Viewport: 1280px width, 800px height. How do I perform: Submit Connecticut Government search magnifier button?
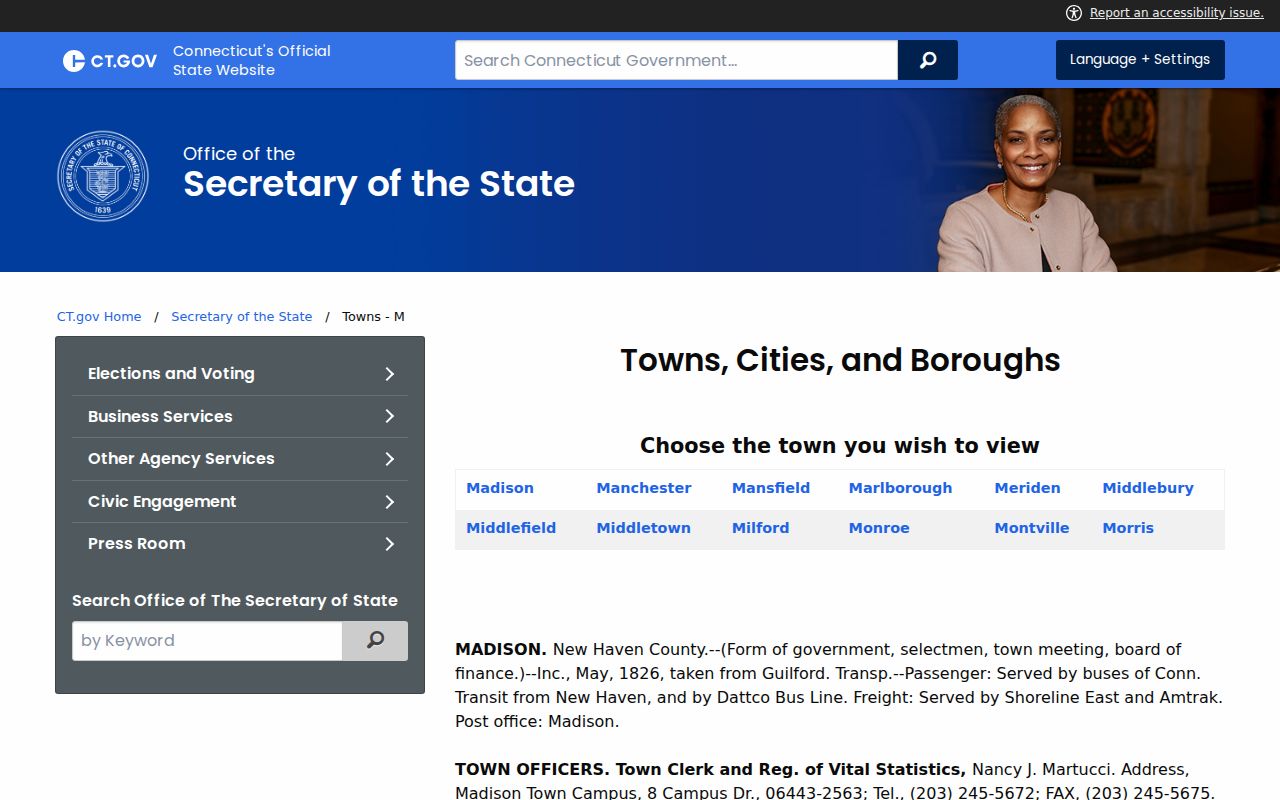tap(928, 60)
